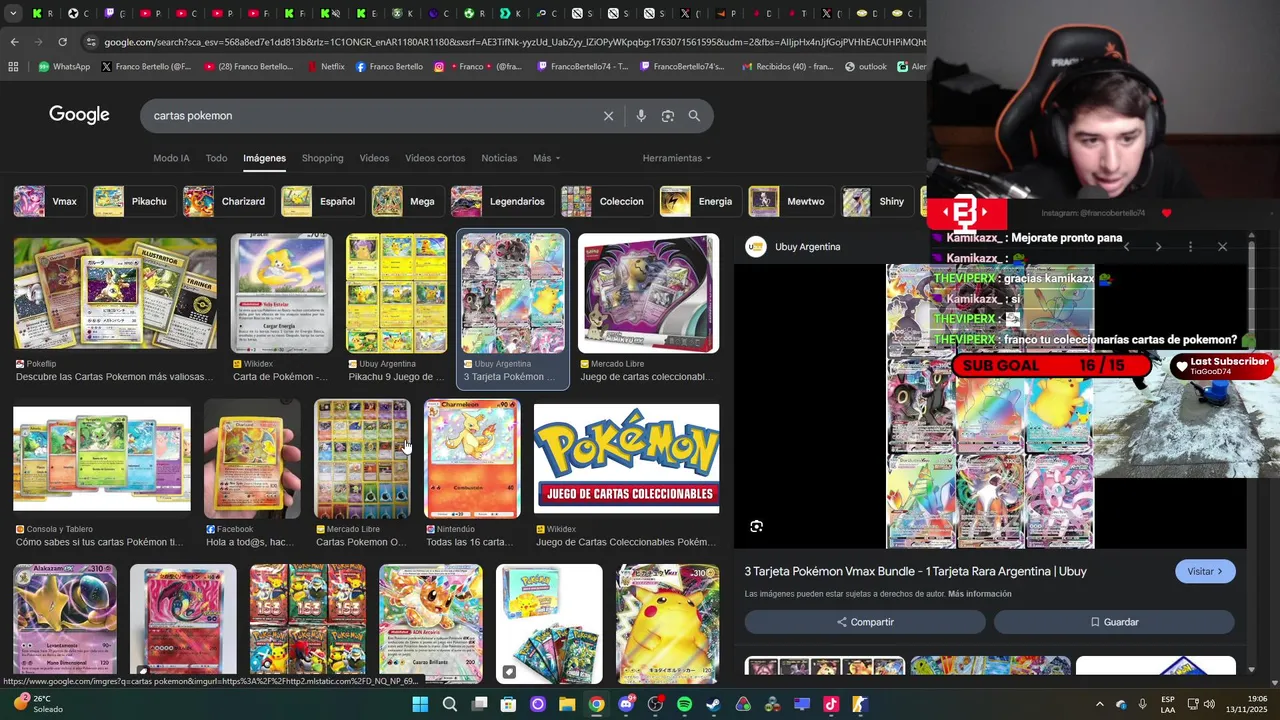Image resolution: width=1280 pixels, height=720 pixels.
Task: Clear the Google search box text
Action: [608, 116]
